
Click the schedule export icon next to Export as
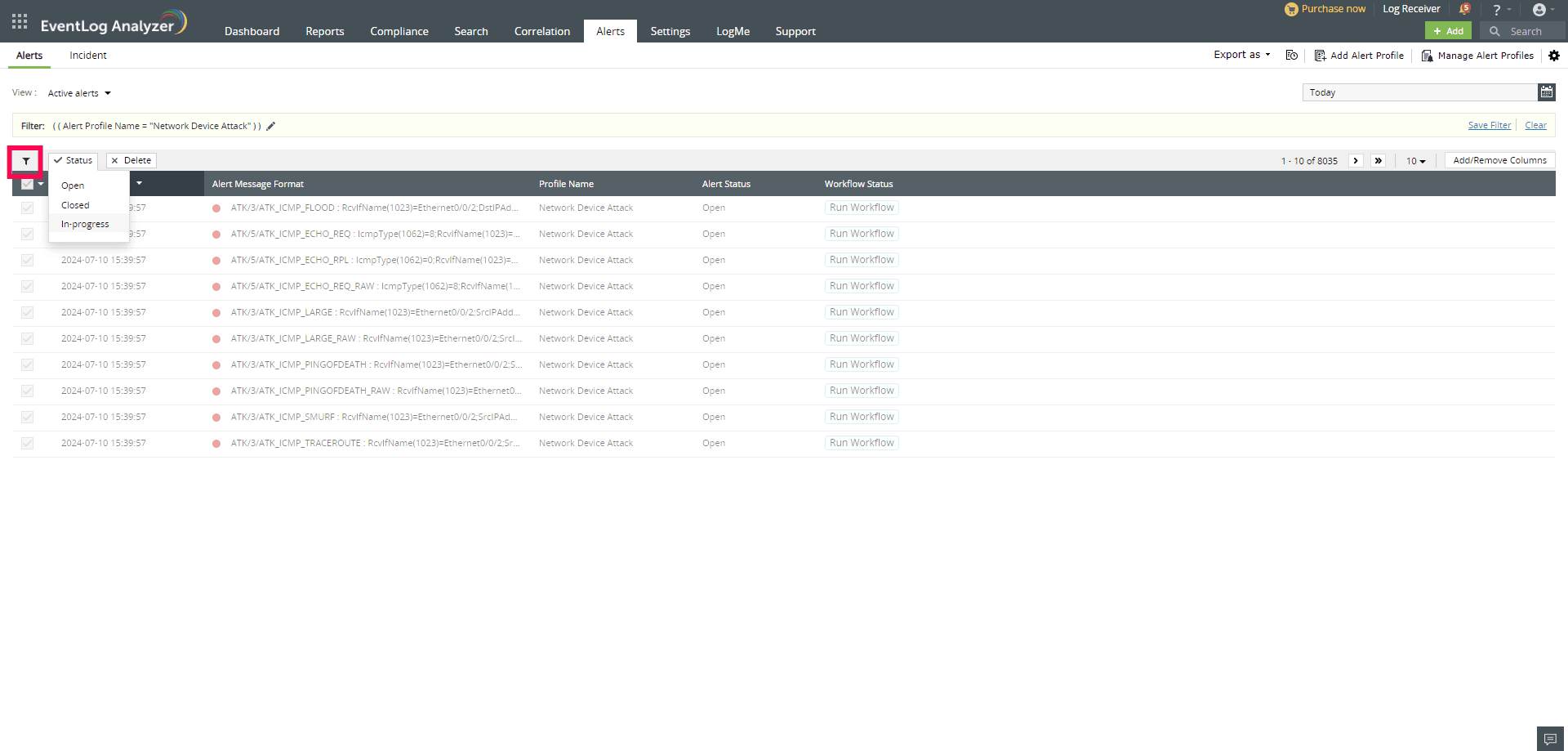[x=1291, y=55]
